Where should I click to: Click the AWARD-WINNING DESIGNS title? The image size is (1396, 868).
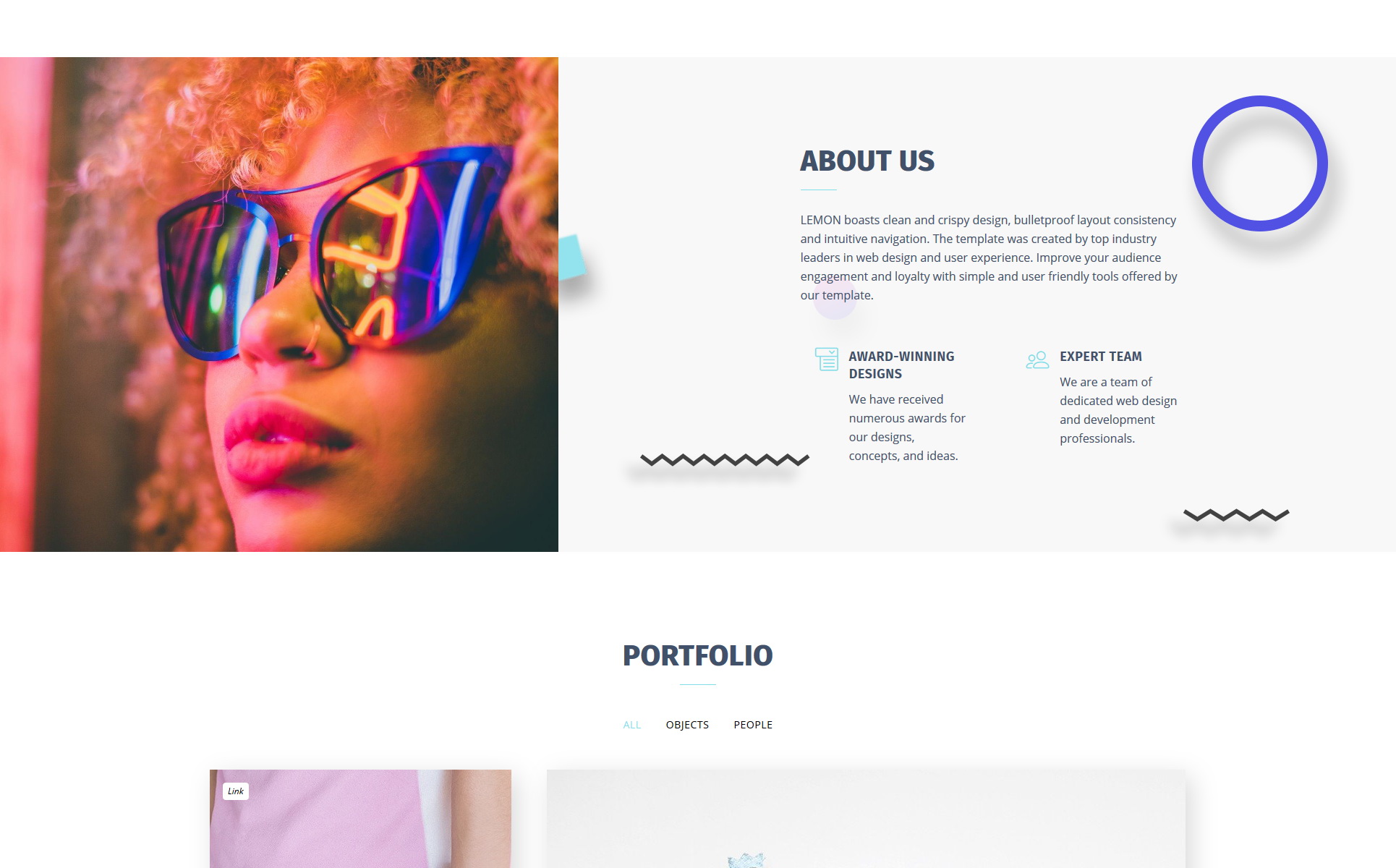click(x=901, y=365)
